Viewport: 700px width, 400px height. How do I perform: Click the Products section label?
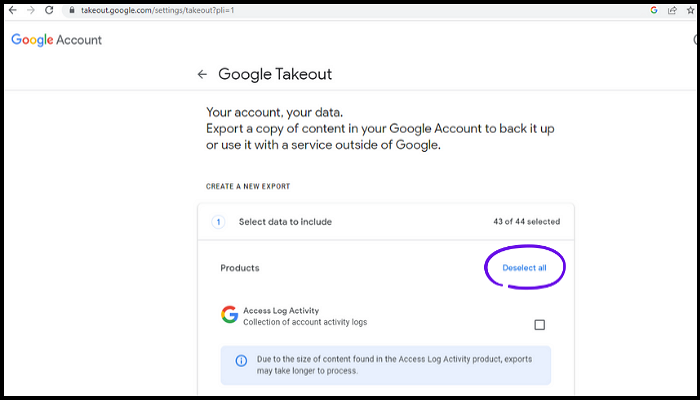240,268
